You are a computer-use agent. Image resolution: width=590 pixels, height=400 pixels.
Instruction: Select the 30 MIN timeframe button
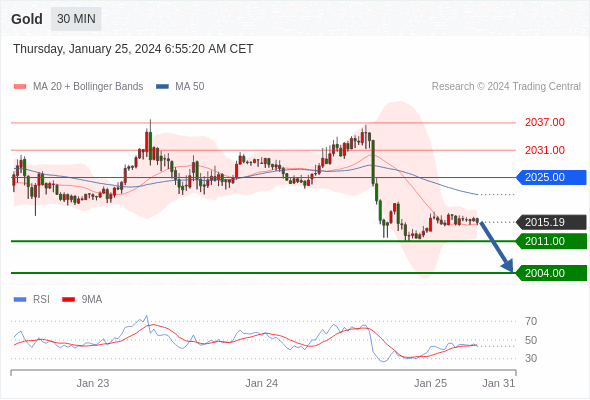(x=76, y=19)
